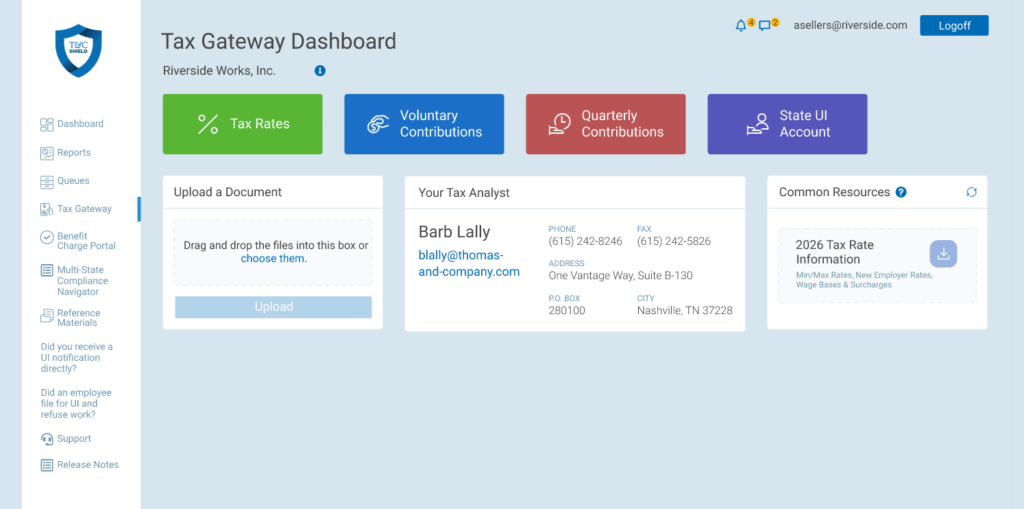Screen dimensions: 1024x509
Task: Download 2026 Tax Rate Information
Action: 943,254
